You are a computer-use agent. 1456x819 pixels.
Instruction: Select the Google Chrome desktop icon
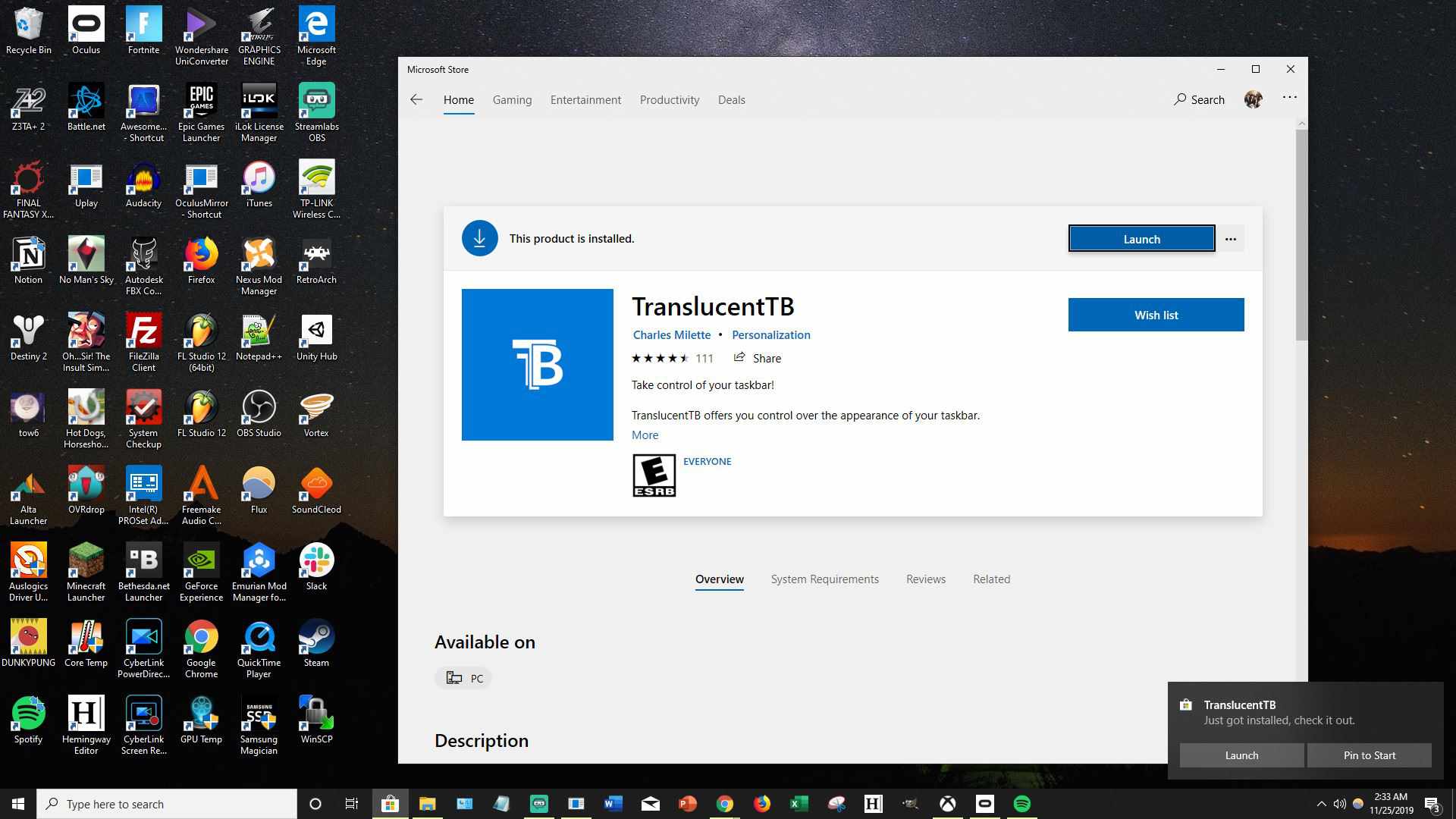click(201, 649)
